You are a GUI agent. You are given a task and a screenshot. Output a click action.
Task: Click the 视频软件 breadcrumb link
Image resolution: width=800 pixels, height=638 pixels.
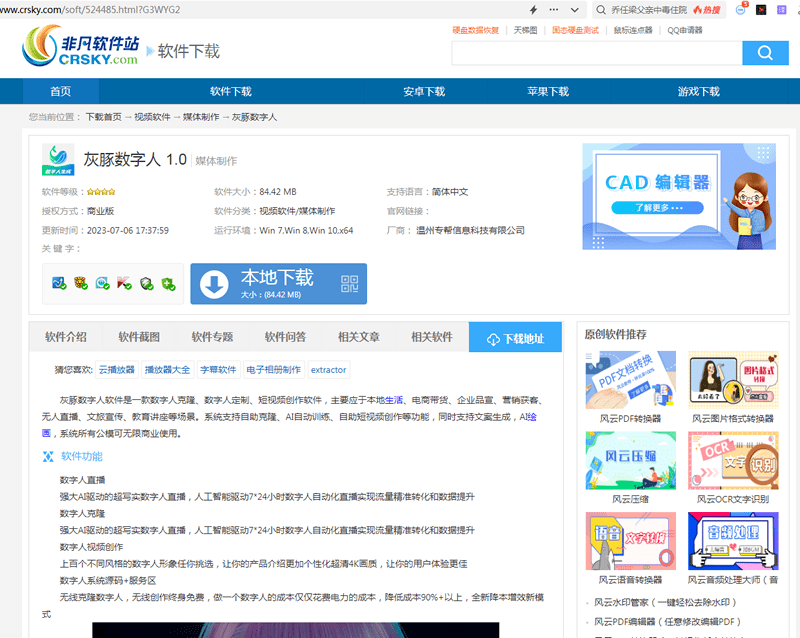pos(152,117)
